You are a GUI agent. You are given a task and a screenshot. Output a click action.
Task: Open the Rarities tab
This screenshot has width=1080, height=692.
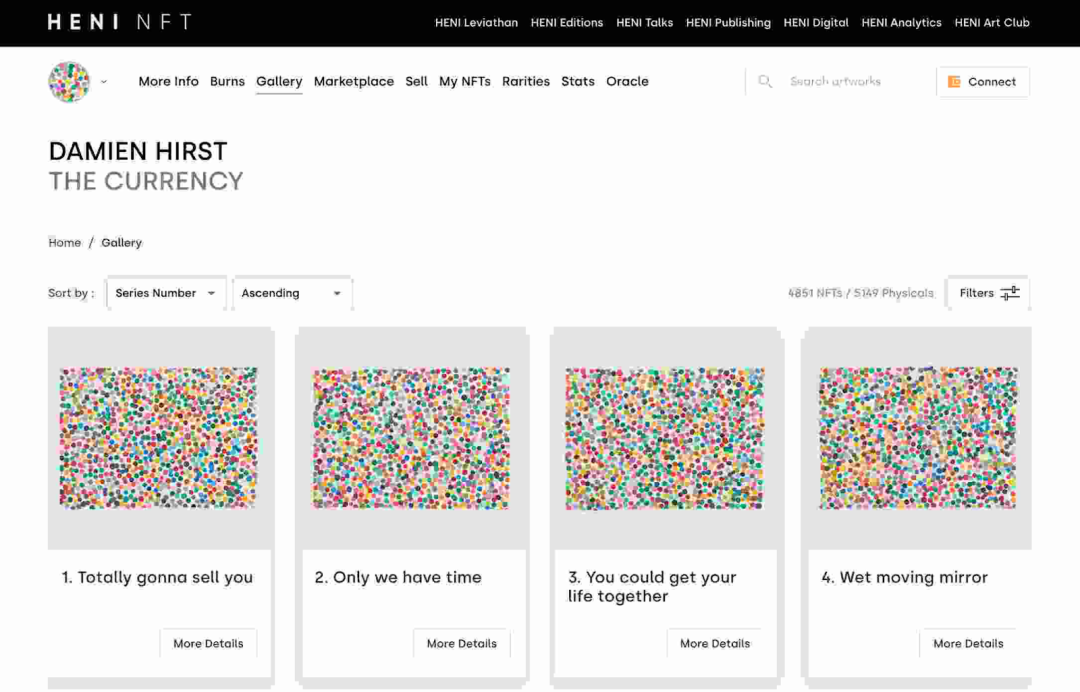coord(526,81)
